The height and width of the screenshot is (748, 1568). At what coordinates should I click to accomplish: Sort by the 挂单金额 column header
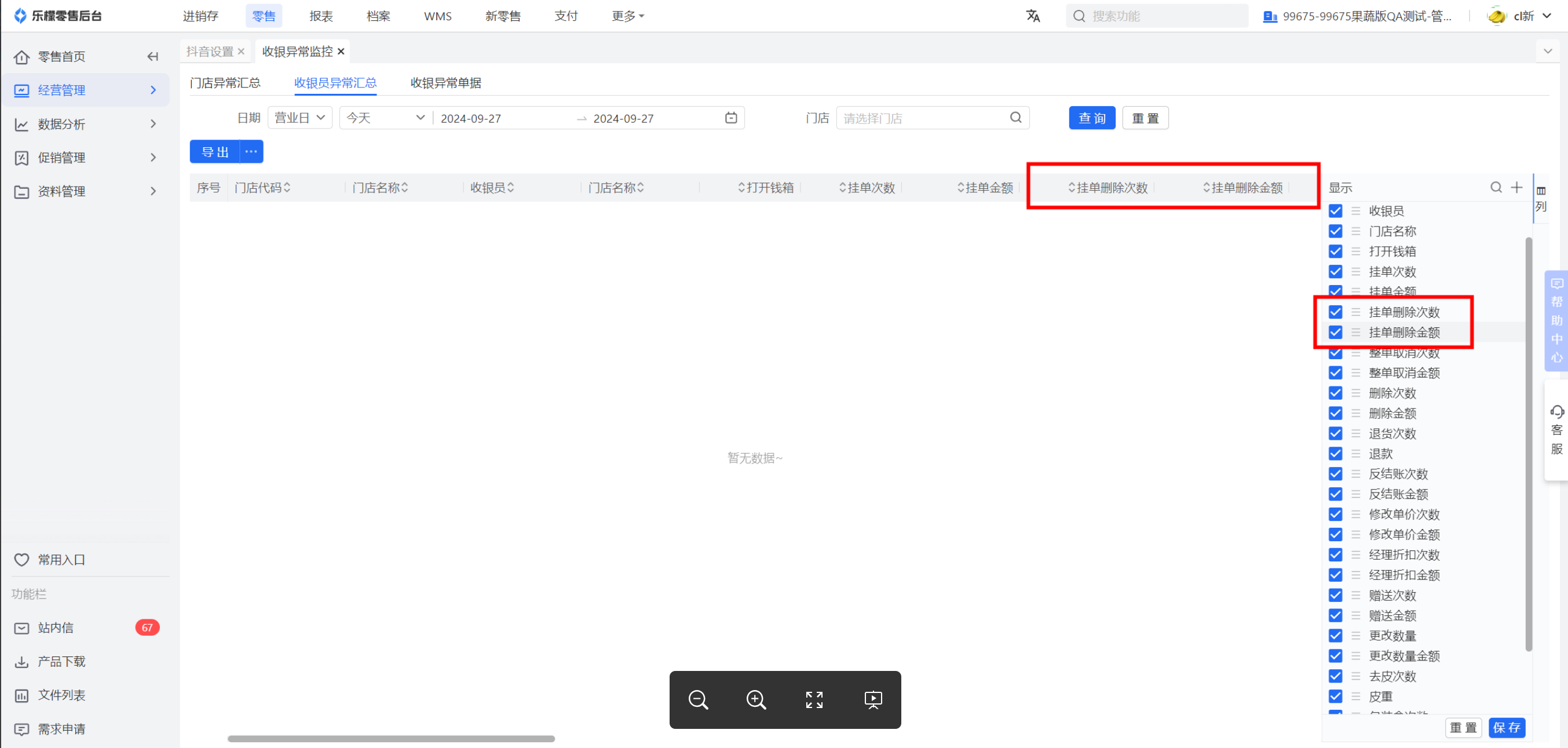point(984,188)
